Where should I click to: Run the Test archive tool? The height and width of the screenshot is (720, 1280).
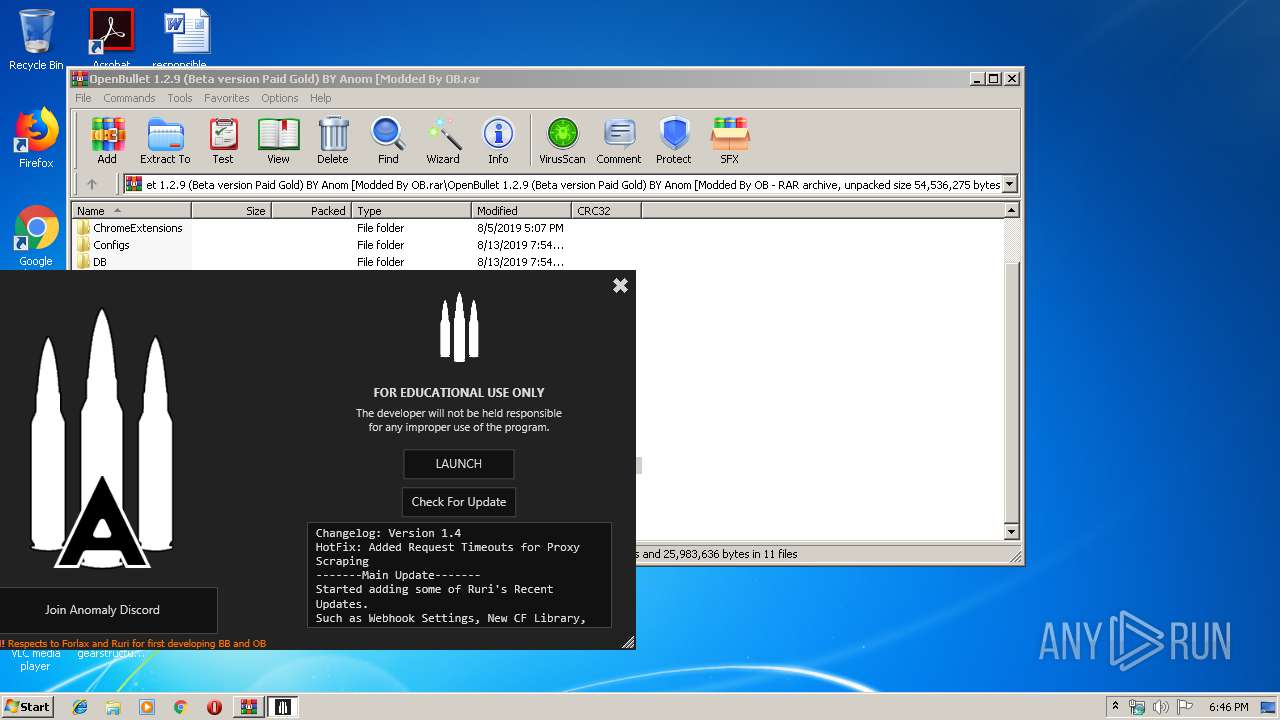click(x=223, y=141)
